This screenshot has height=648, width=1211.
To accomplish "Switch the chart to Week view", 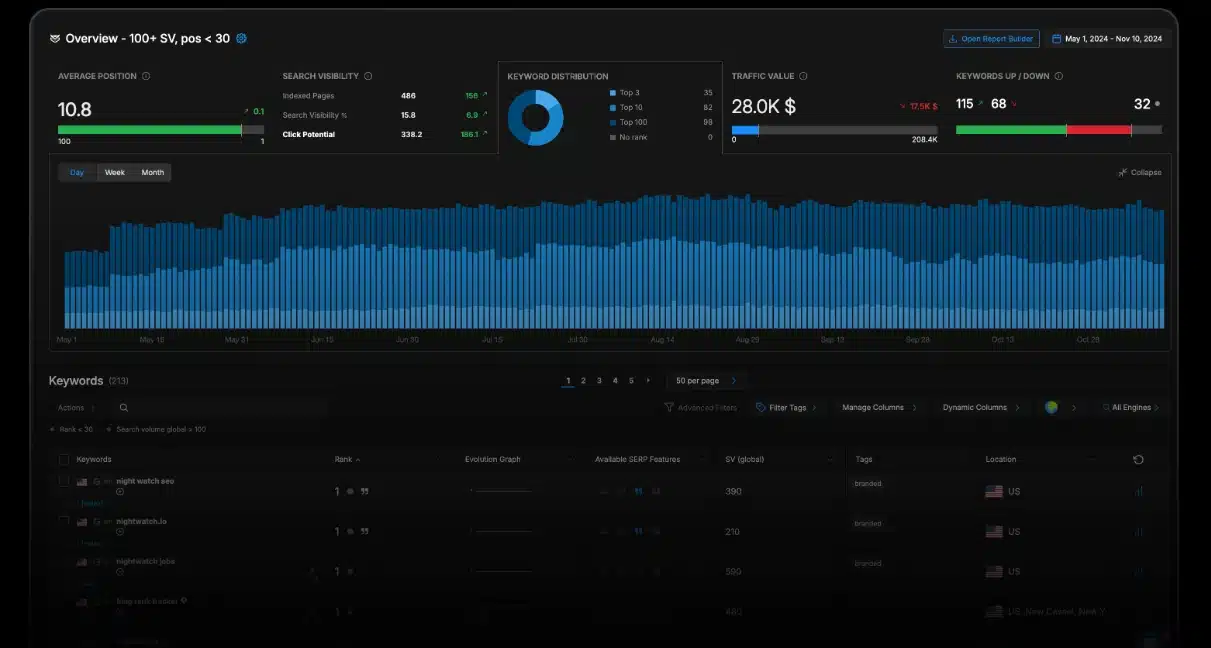I will click(113, 172).
